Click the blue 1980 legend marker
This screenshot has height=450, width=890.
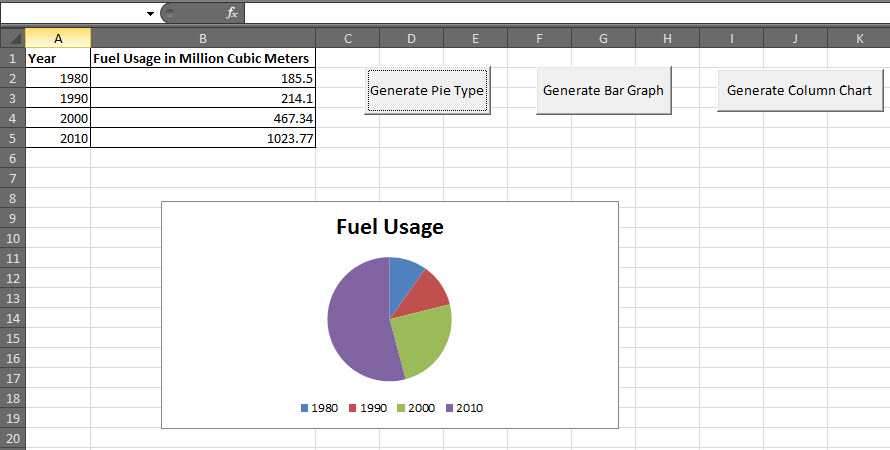pyautogui.click(x=305, y=408)
